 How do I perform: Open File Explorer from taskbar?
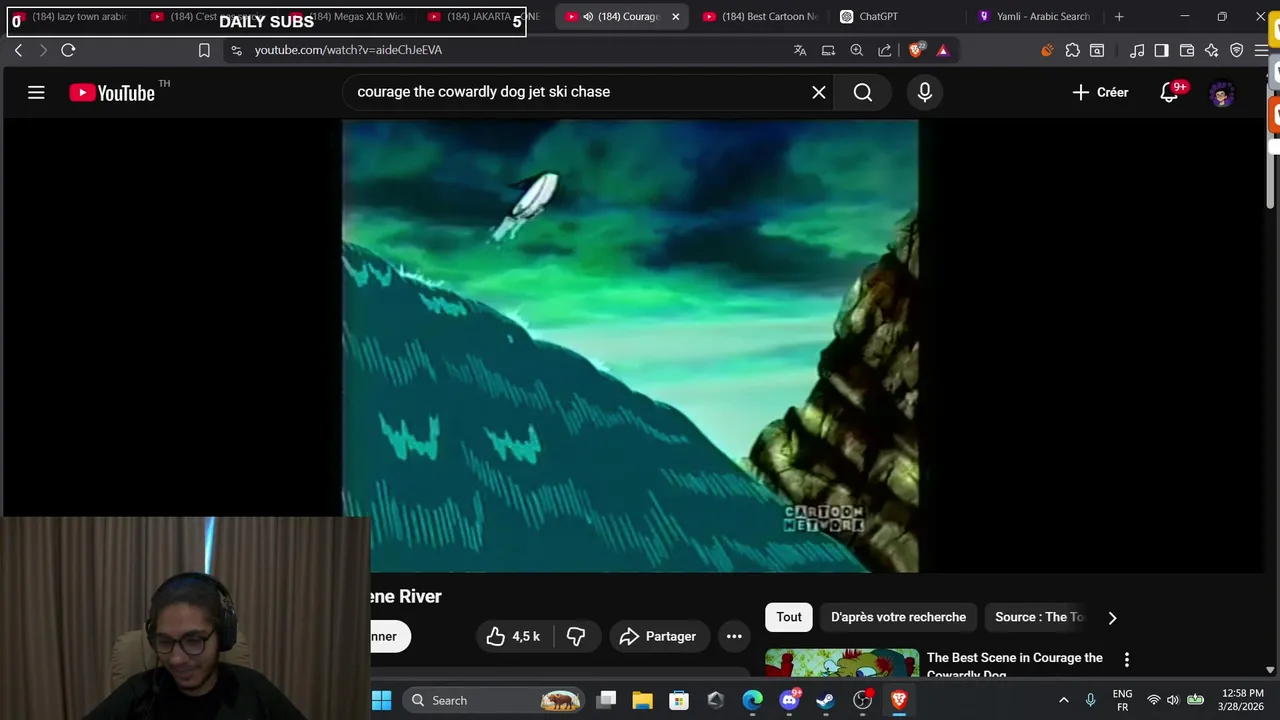coord(642,701)
